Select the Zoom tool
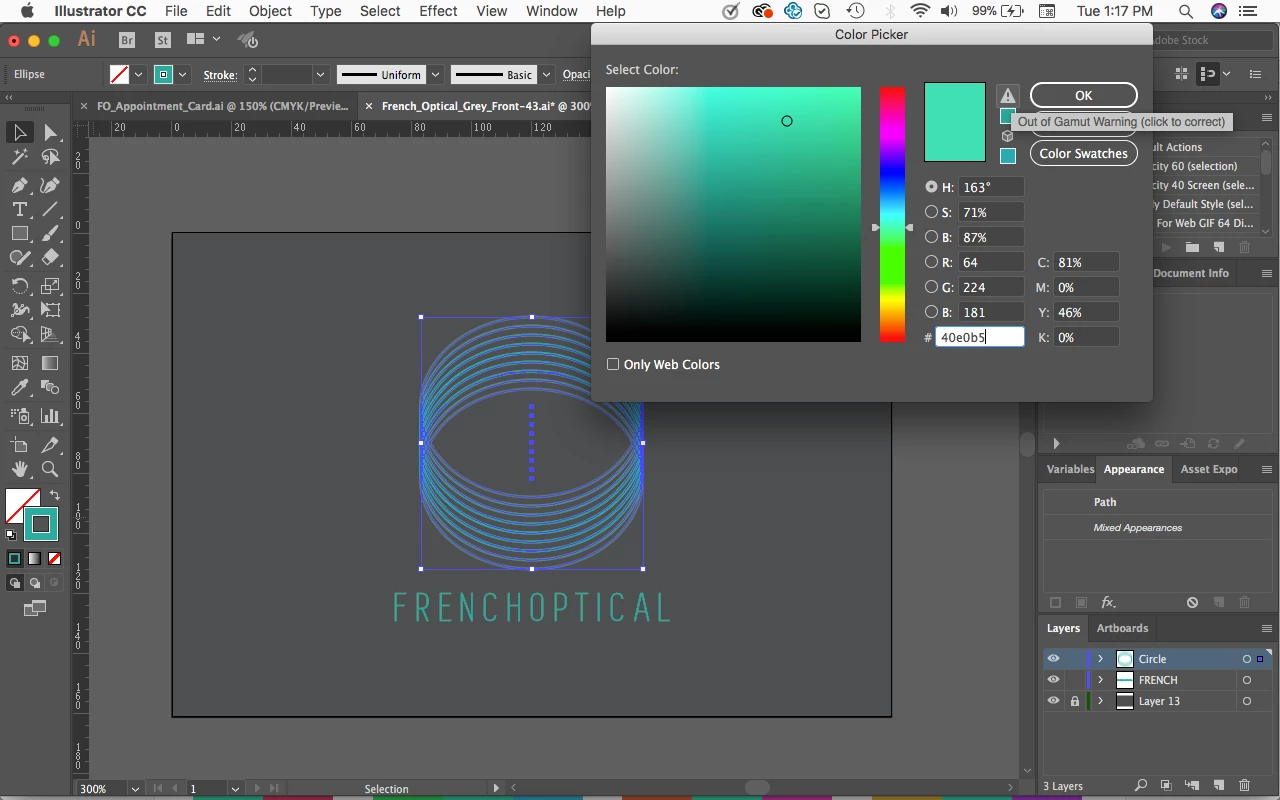Image resolution: width=1280 pixels, height=800 pixels. point(50,469)
